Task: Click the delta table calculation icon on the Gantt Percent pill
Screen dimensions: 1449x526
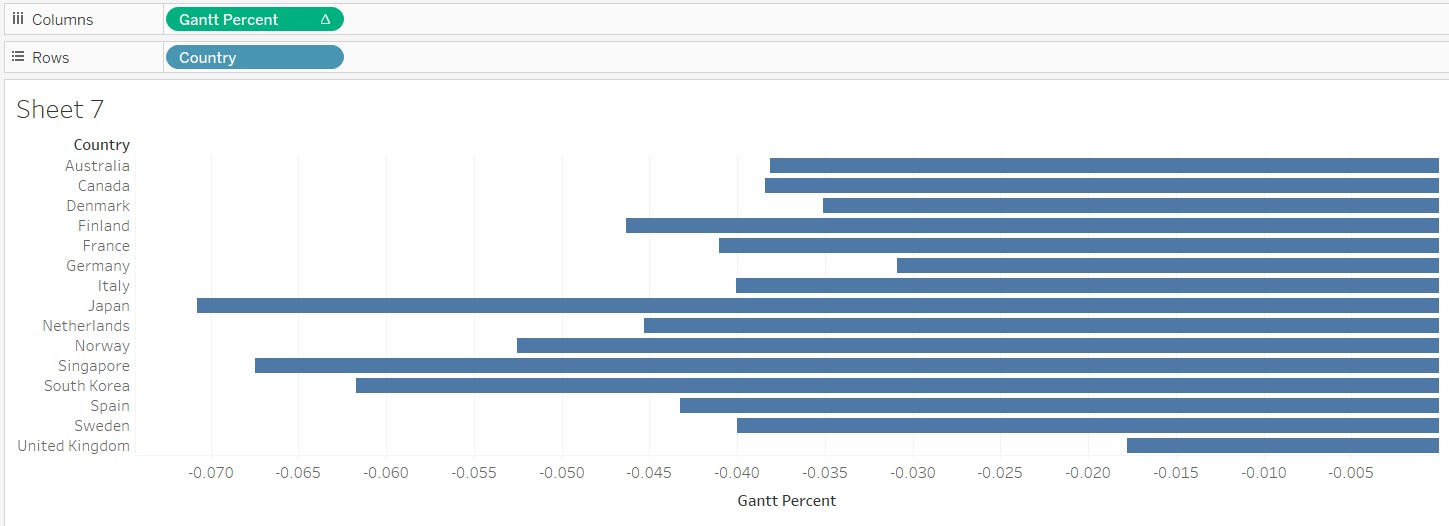Action: point(325,19)
